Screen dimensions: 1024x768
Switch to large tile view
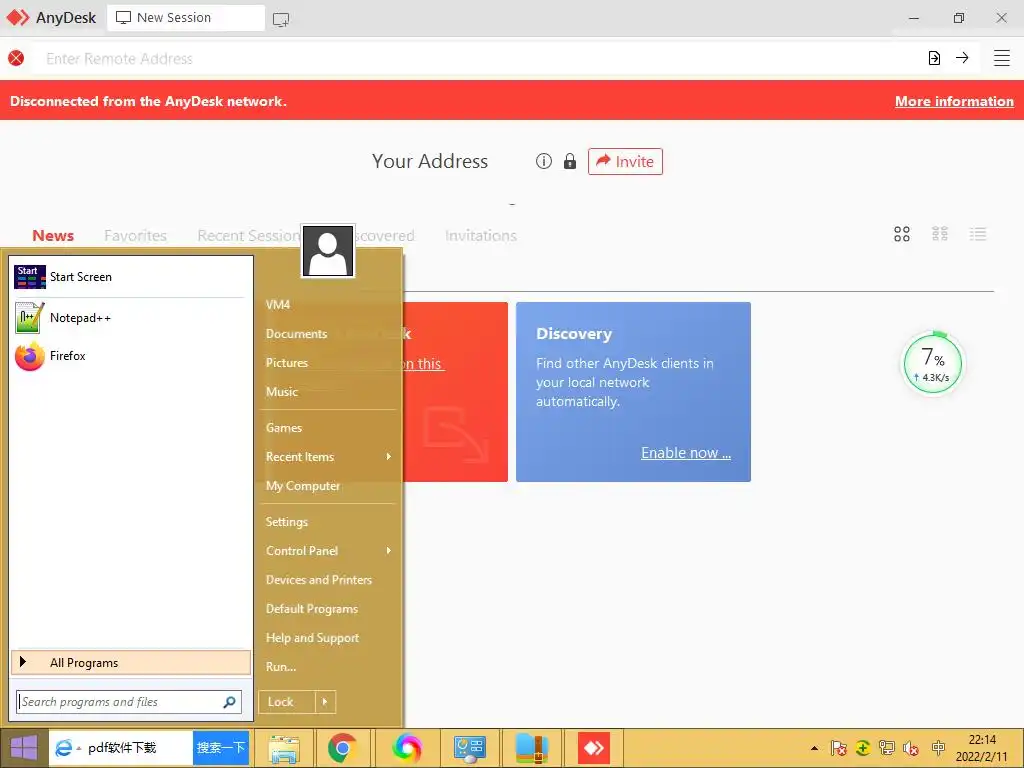pyautogui.click(x=902, y=234)
